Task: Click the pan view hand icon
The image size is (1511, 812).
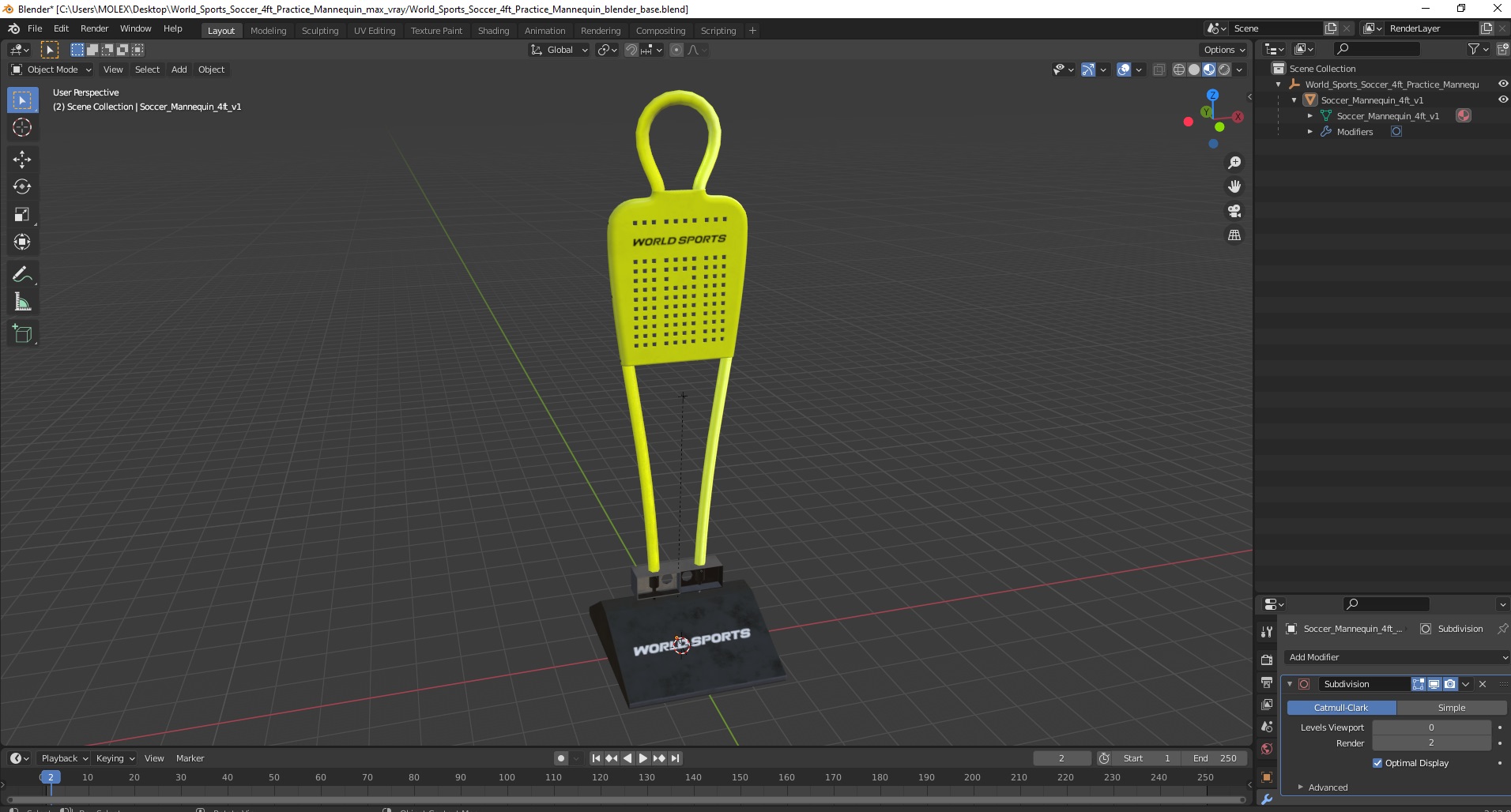Action: (1234, 187)
